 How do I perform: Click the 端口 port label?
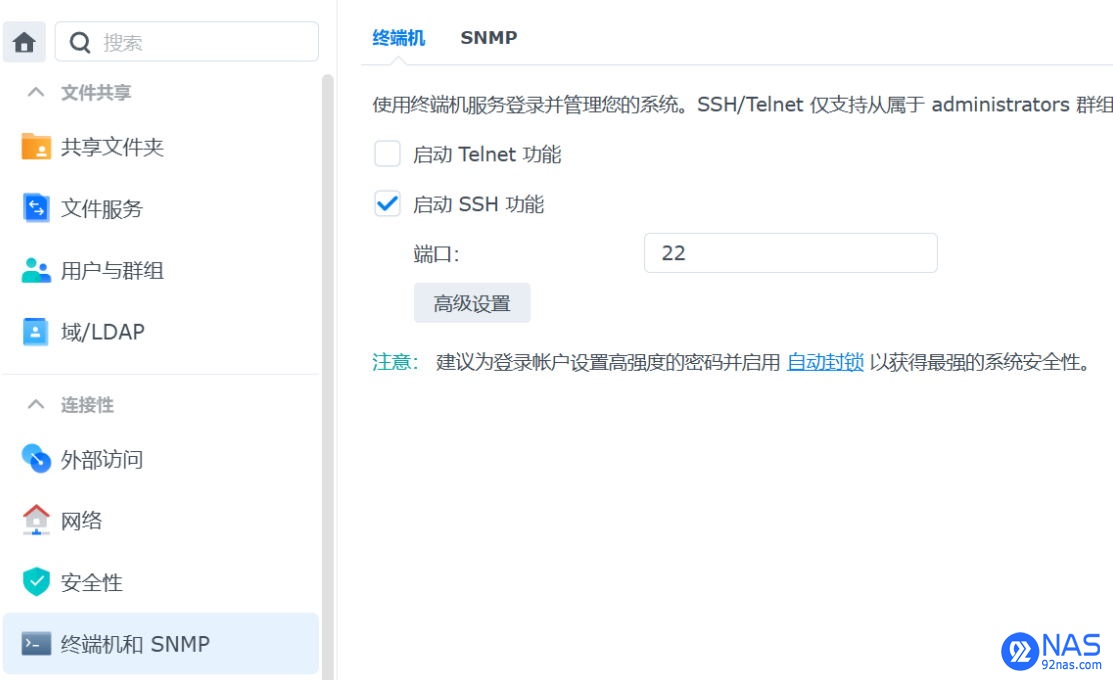436,253
